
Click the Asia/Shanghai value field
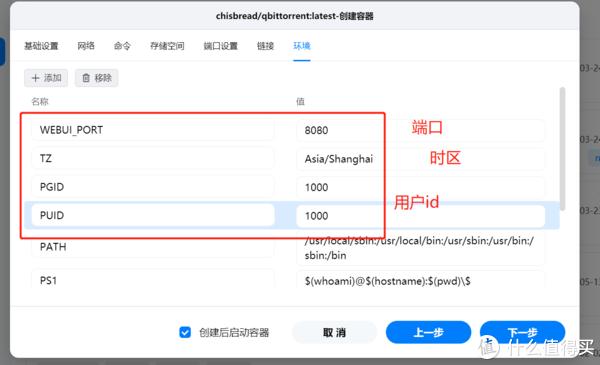[420, 158]
